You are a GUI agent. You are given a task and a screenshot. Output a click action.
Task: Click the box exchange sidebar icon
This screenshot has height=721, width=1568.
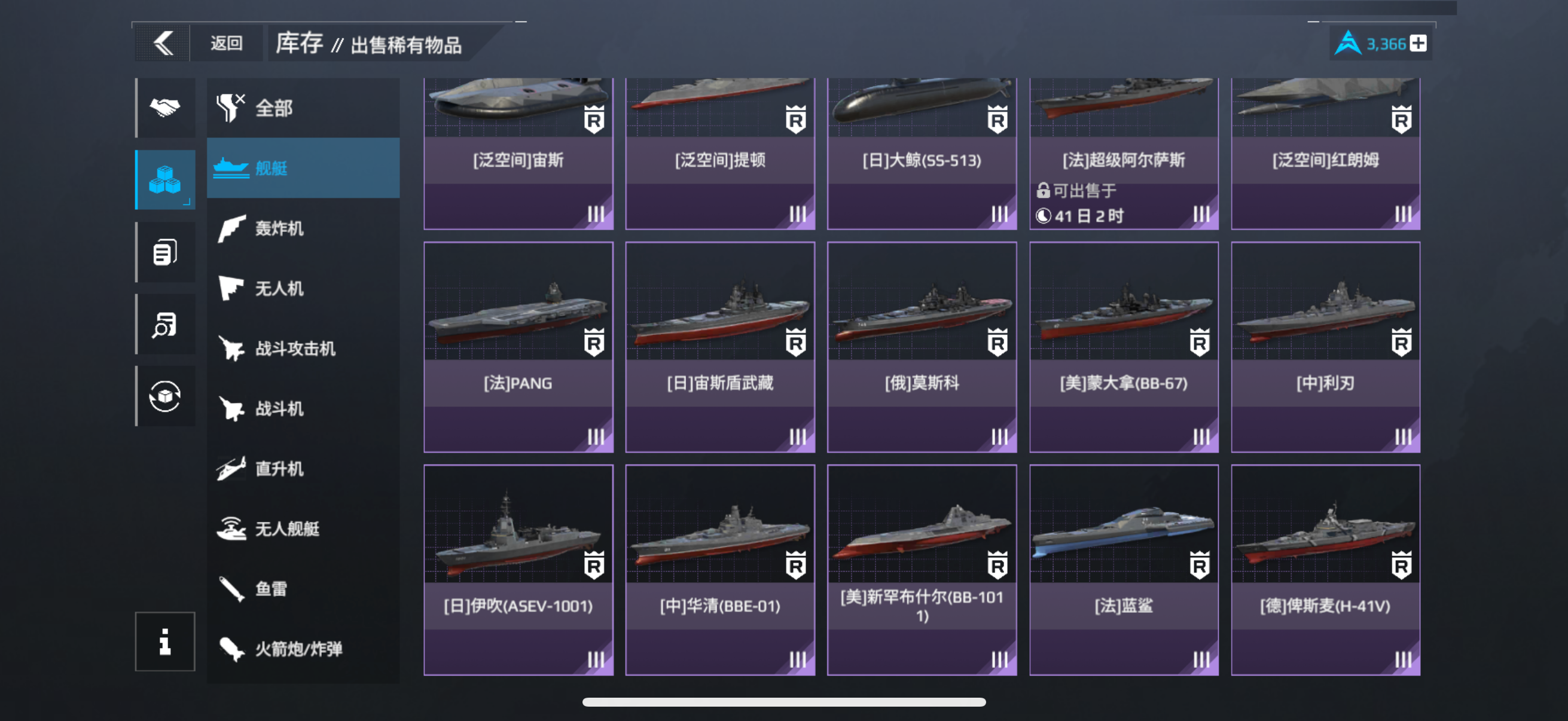tap(165, 396)
